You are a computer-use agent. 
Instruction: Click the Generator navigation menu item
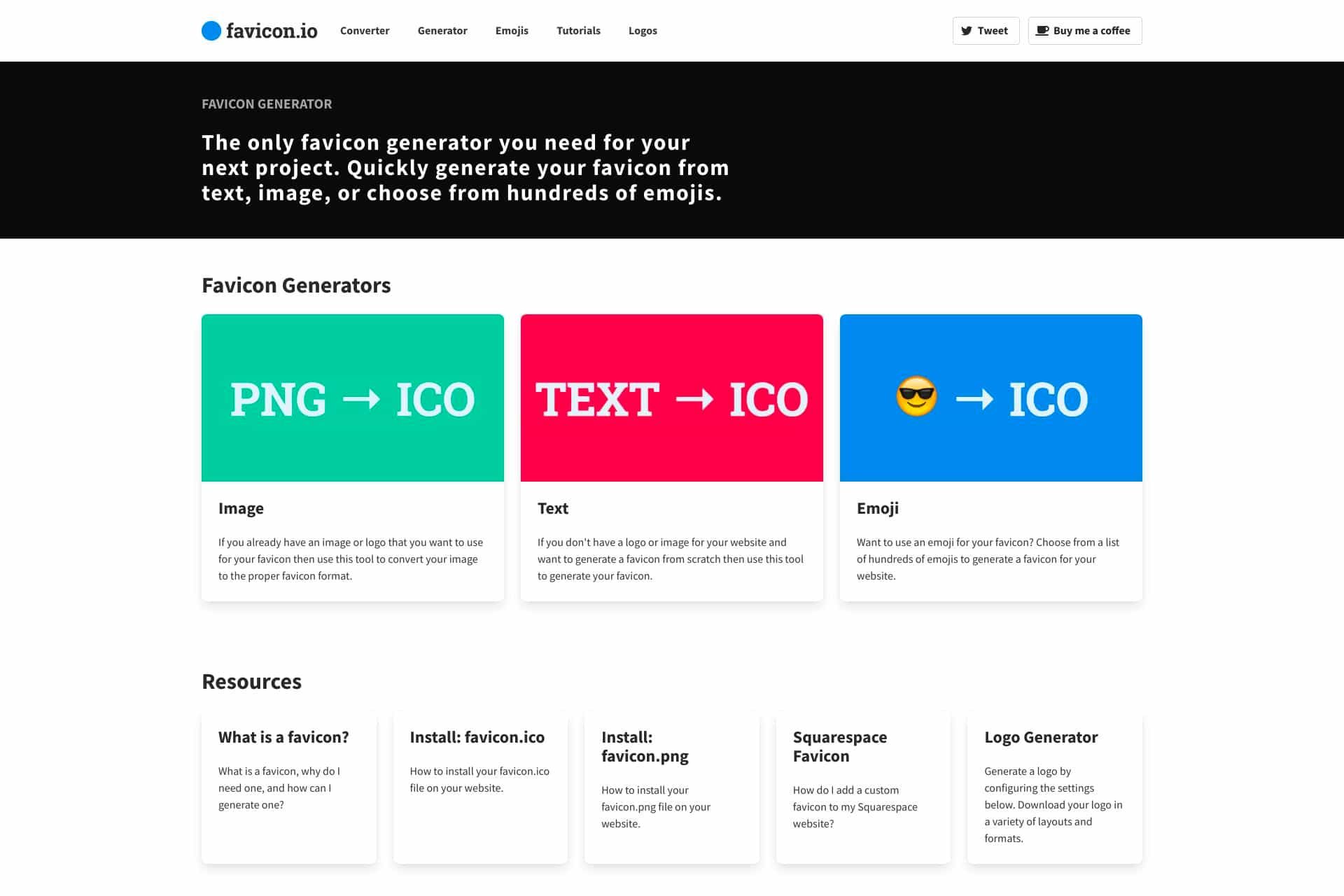pyautogui.click(x=442, y=30)
